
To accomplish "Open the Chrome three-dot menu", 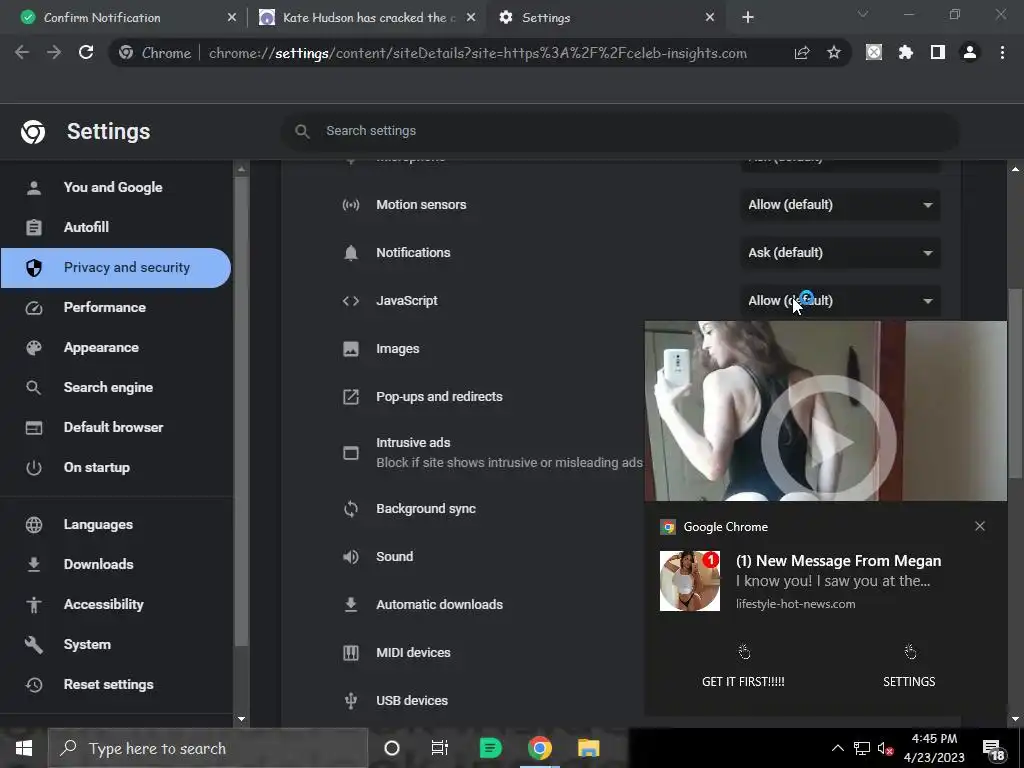I will 1002,53.
